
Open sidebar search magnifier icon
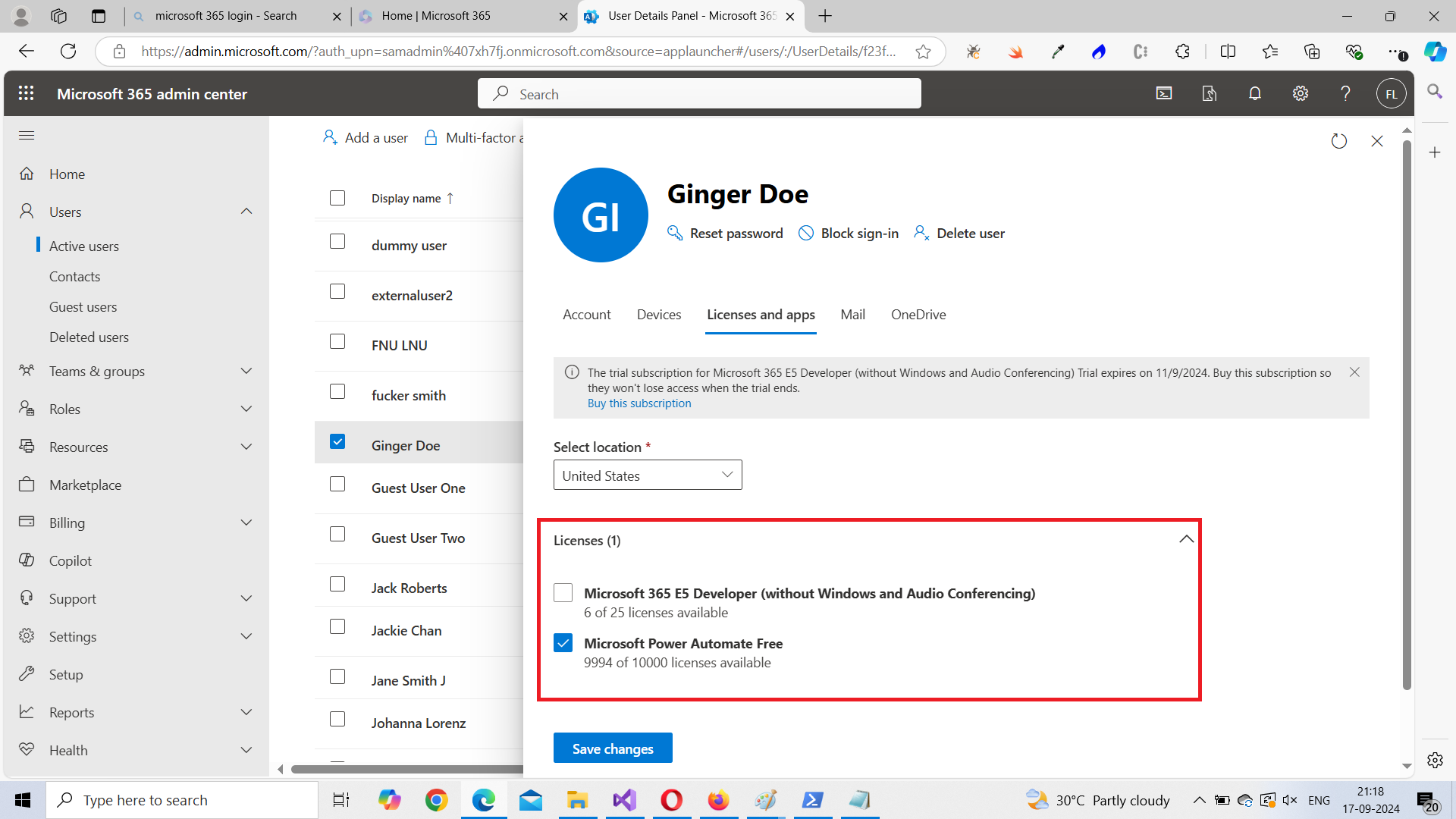point(1435,92)
